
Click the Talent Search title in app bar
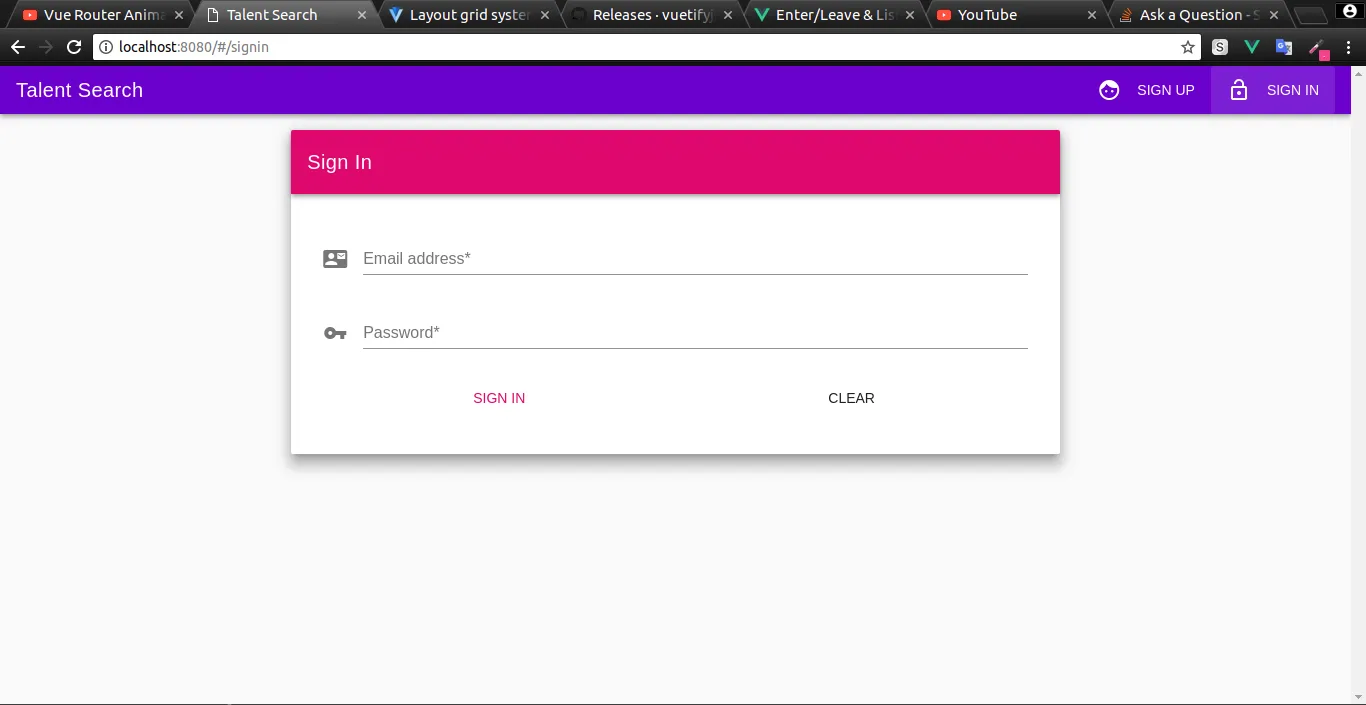point(80,90)
